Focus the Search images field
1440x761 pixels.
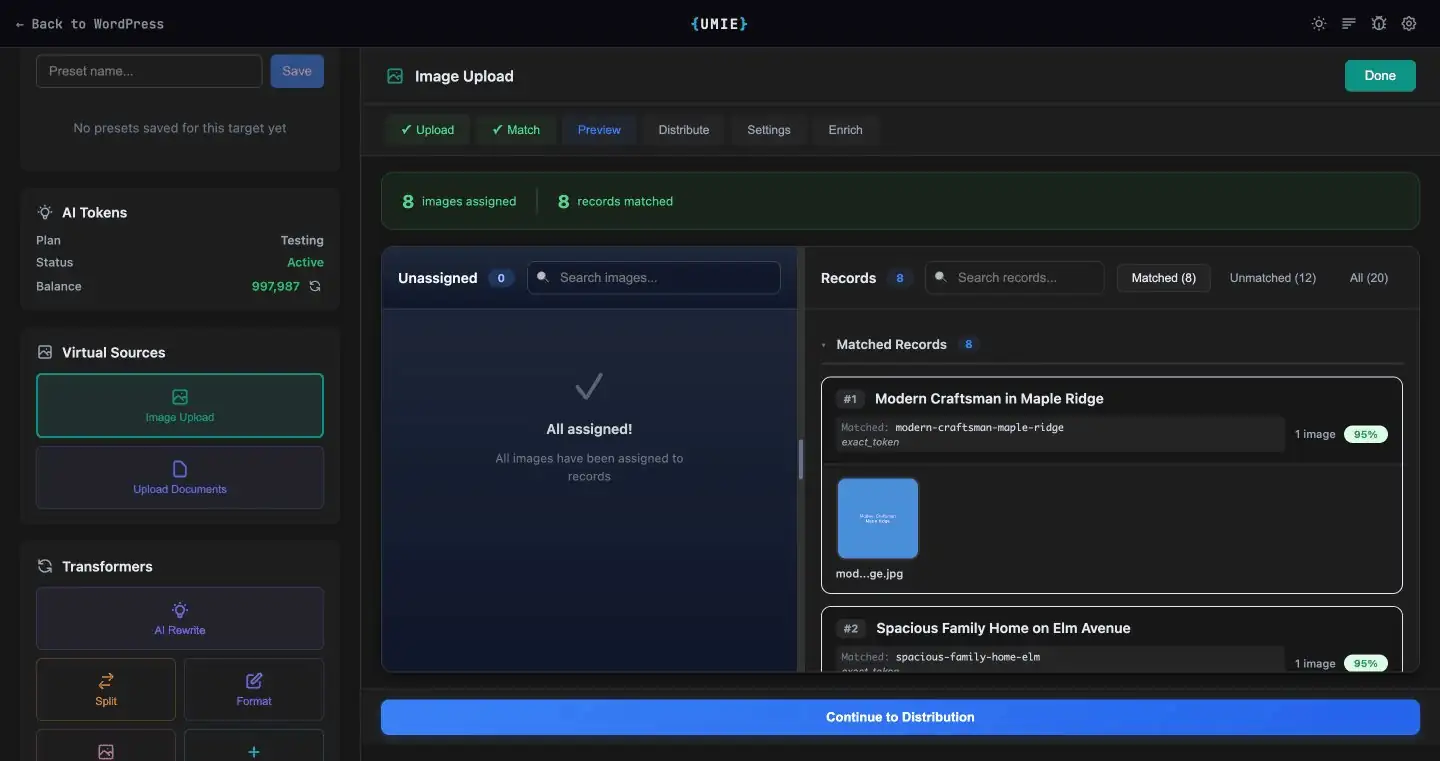654,278
